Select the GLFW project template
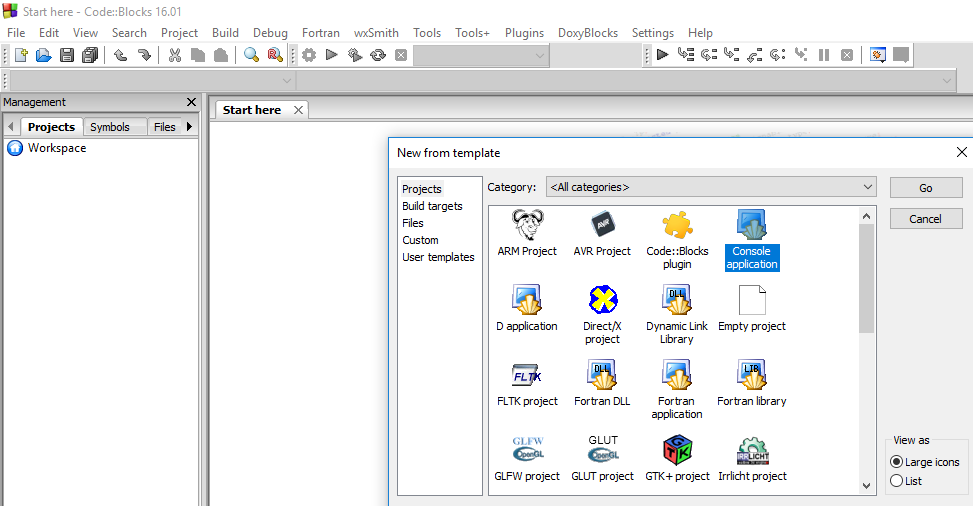Screen dimensions: 973x506 527,459
